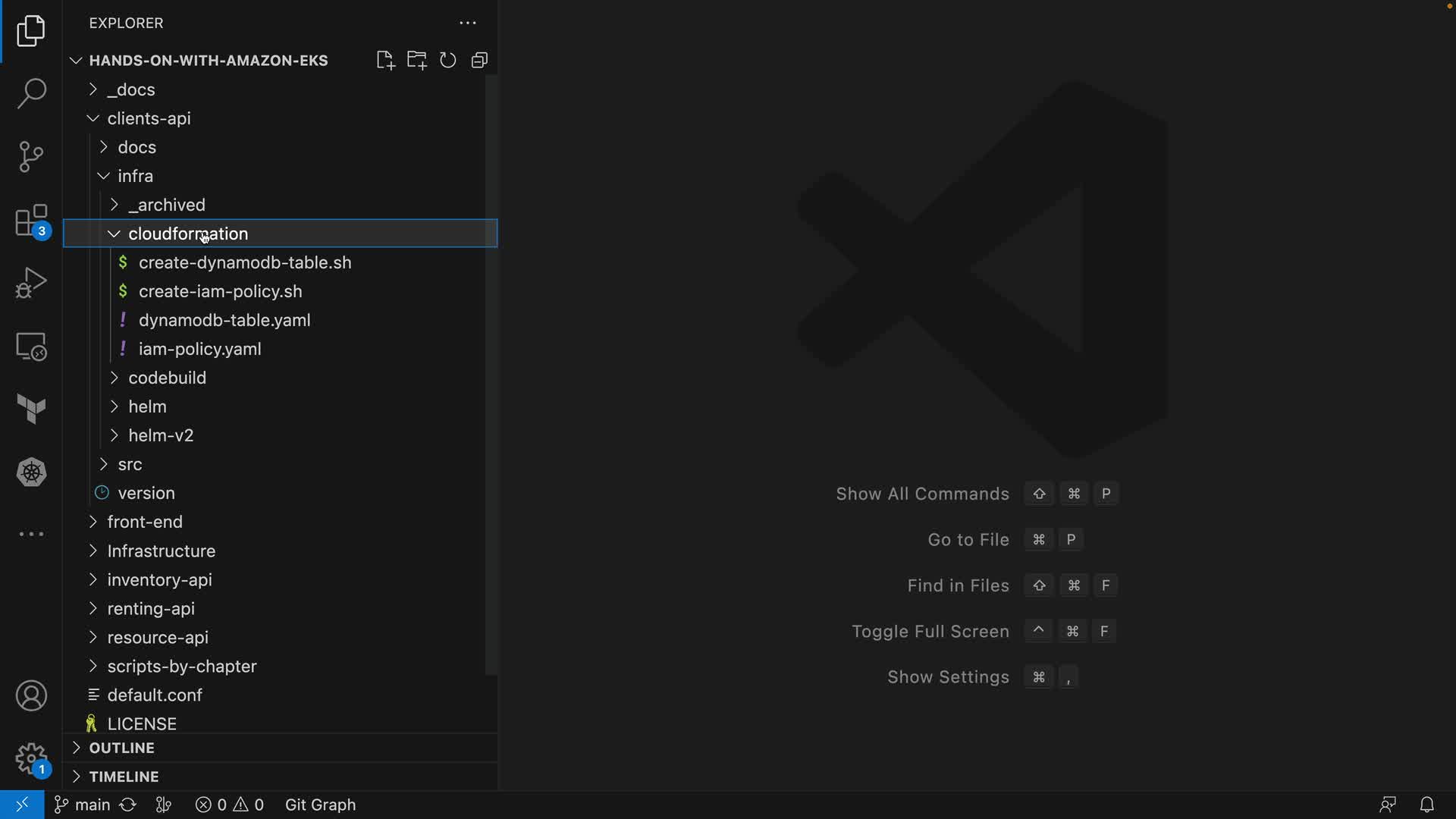Viewport: 1456px width, 819px height.
Task: Open the Extensions view icon
Action: pyautogui.click(x=31, y=221)
